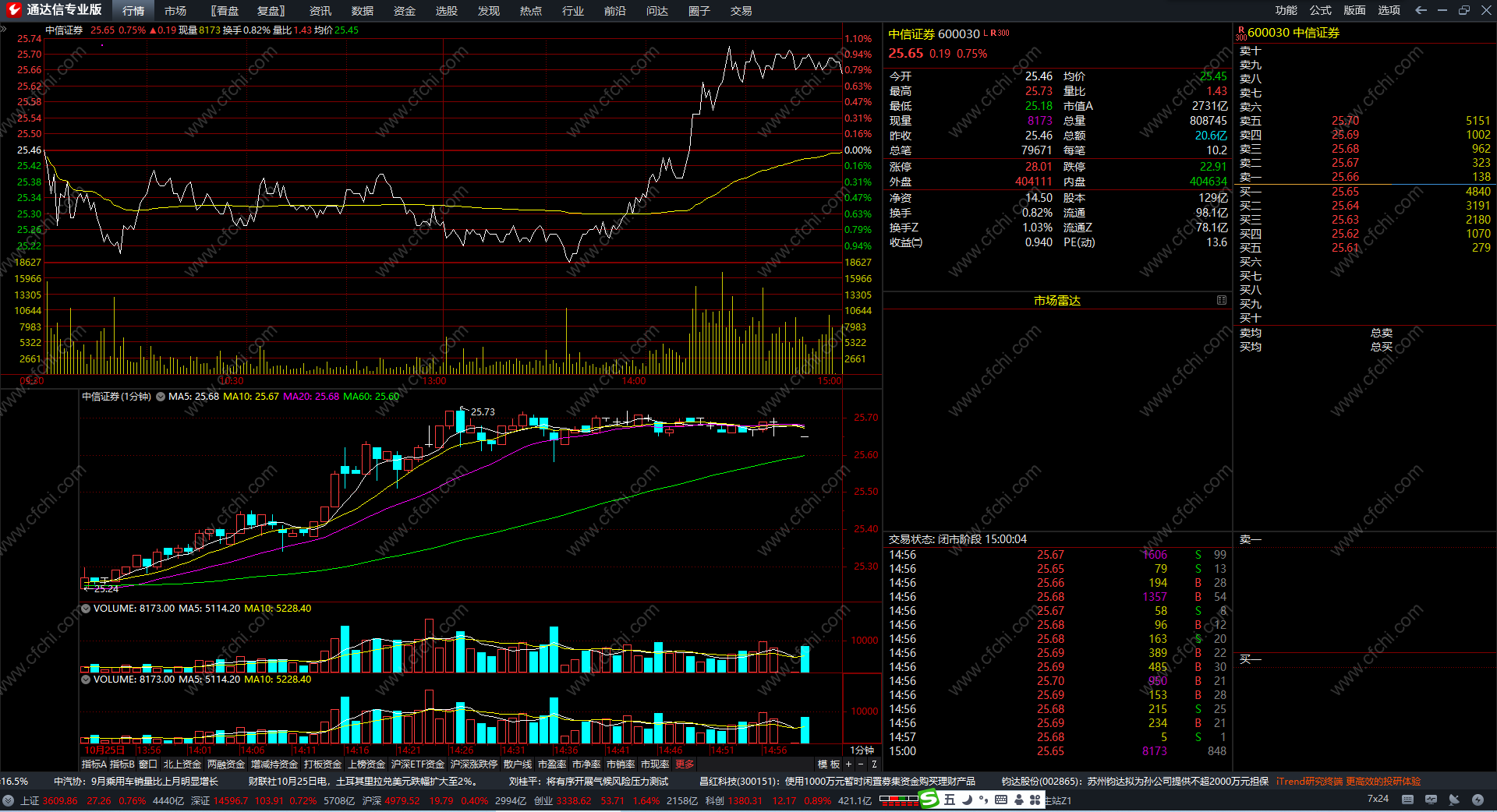Show the 沪深ETF资金 indicator

417,764
